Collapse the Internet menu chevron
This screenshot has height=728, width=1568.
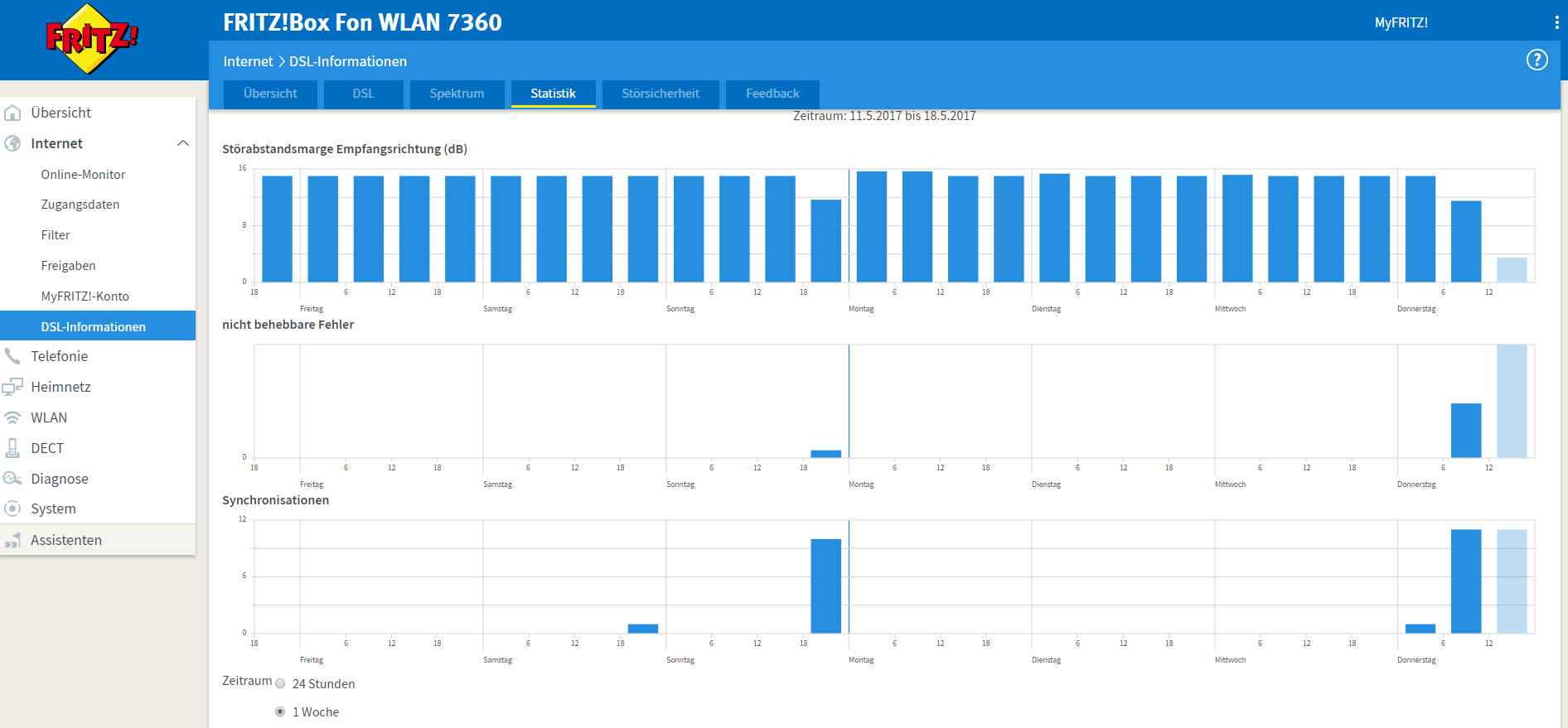pos(183,143)
